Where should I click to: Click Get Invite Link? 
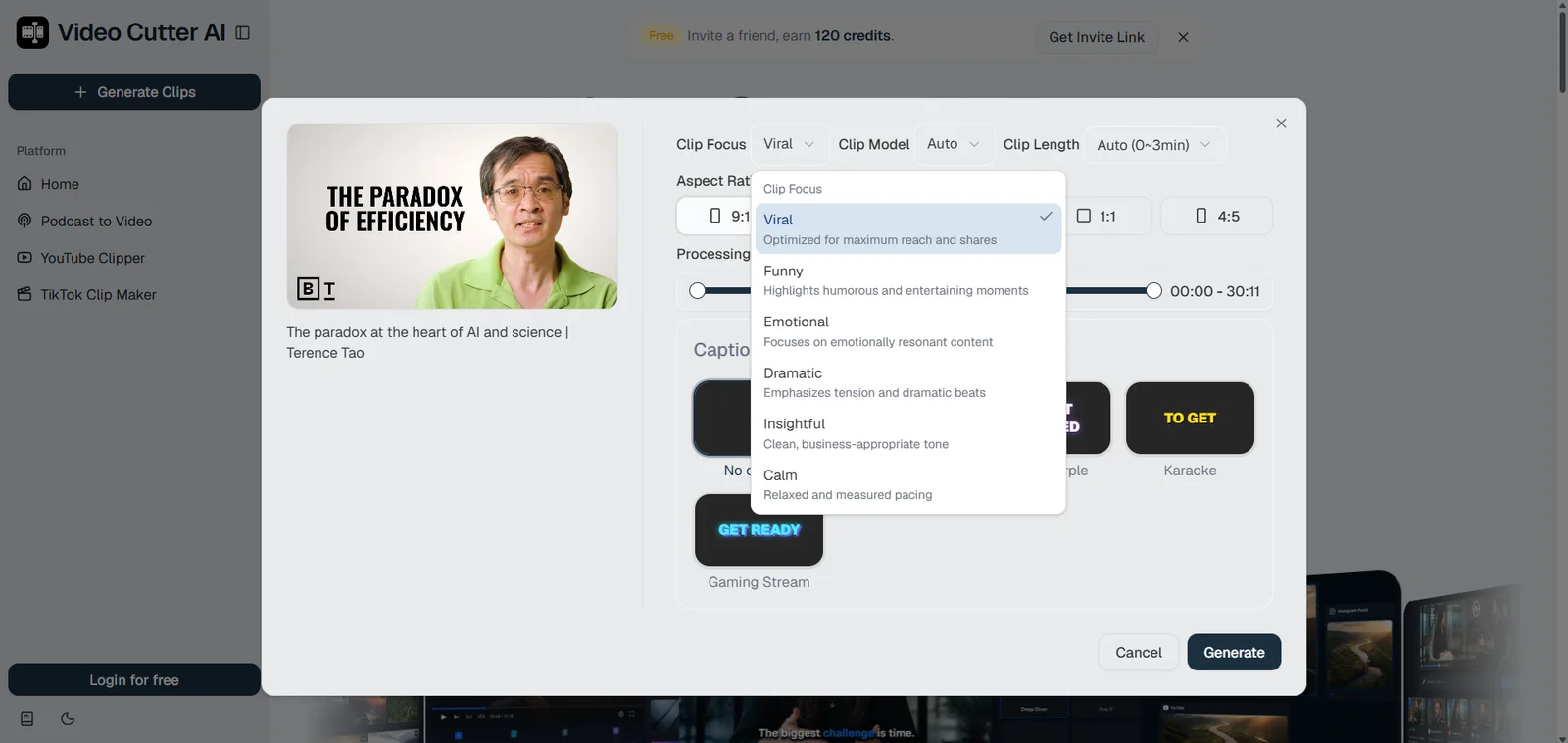click(x=1097, y=37)
